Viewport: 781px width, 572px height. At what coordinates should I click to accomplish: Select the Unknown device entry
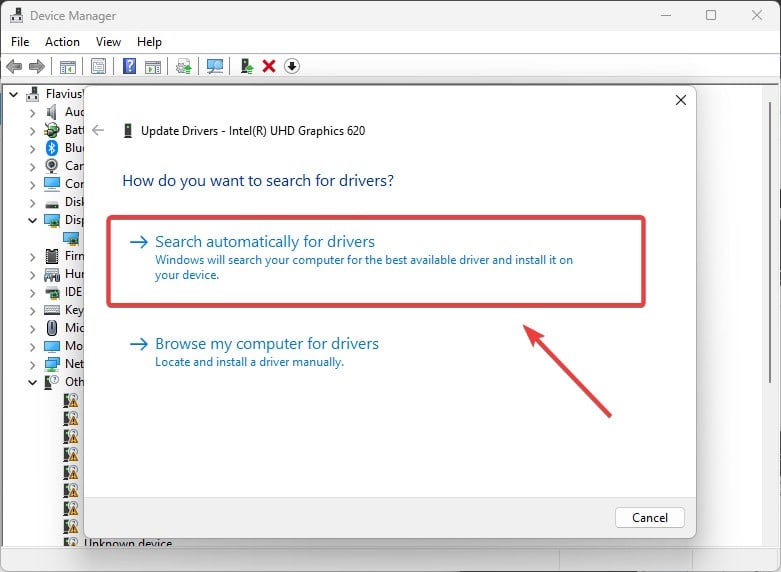[x=128, y=542]
